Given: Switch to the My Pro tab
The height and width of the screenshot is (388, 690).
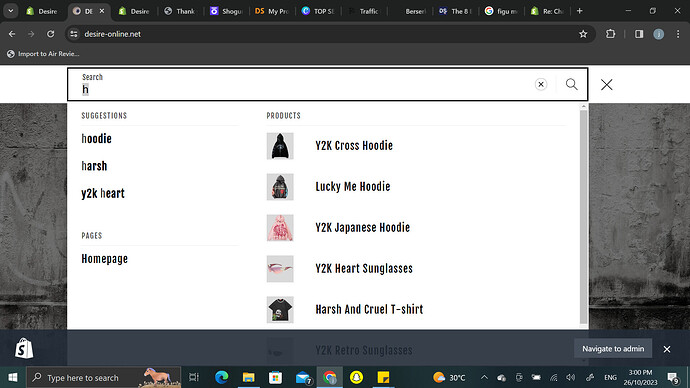Looking at the screenshot, I should coord(272,11).
